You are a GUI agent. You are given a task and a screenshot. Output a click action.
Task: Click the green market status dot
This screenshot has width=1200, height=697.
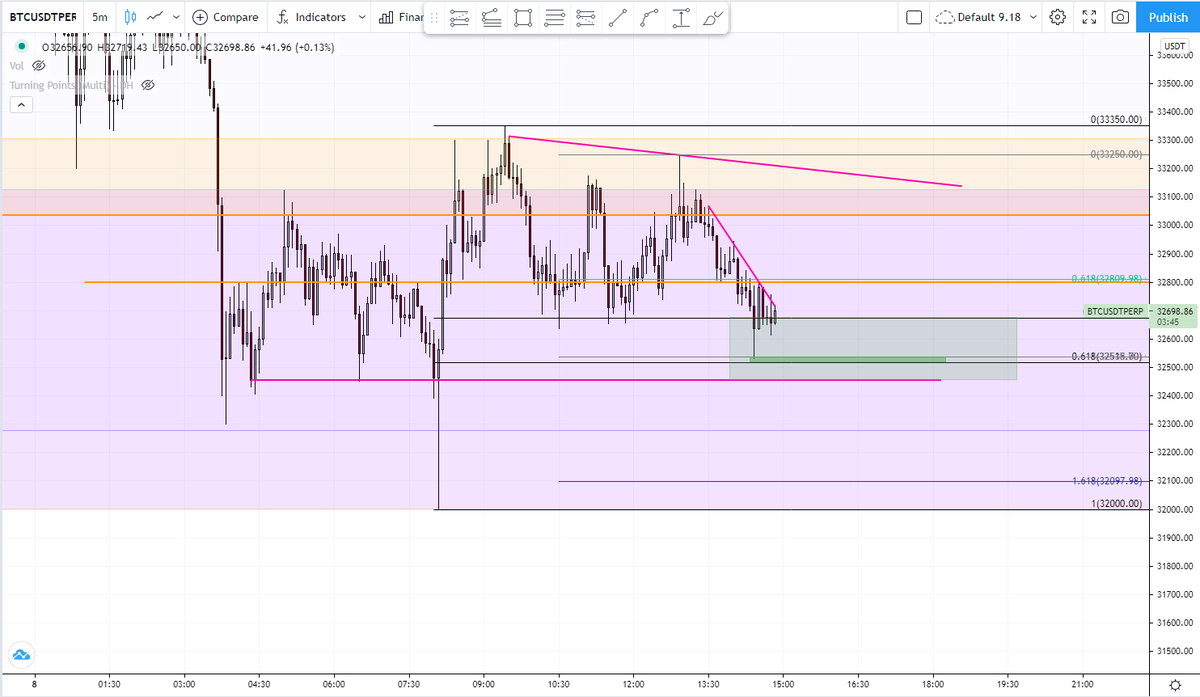coord(22,47)
